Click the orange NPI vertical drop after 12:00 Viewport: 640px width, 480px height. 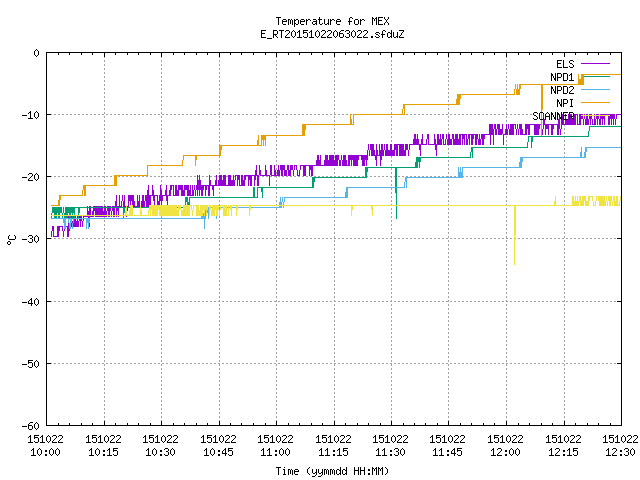pyautogui.click(x=542, y=109)
